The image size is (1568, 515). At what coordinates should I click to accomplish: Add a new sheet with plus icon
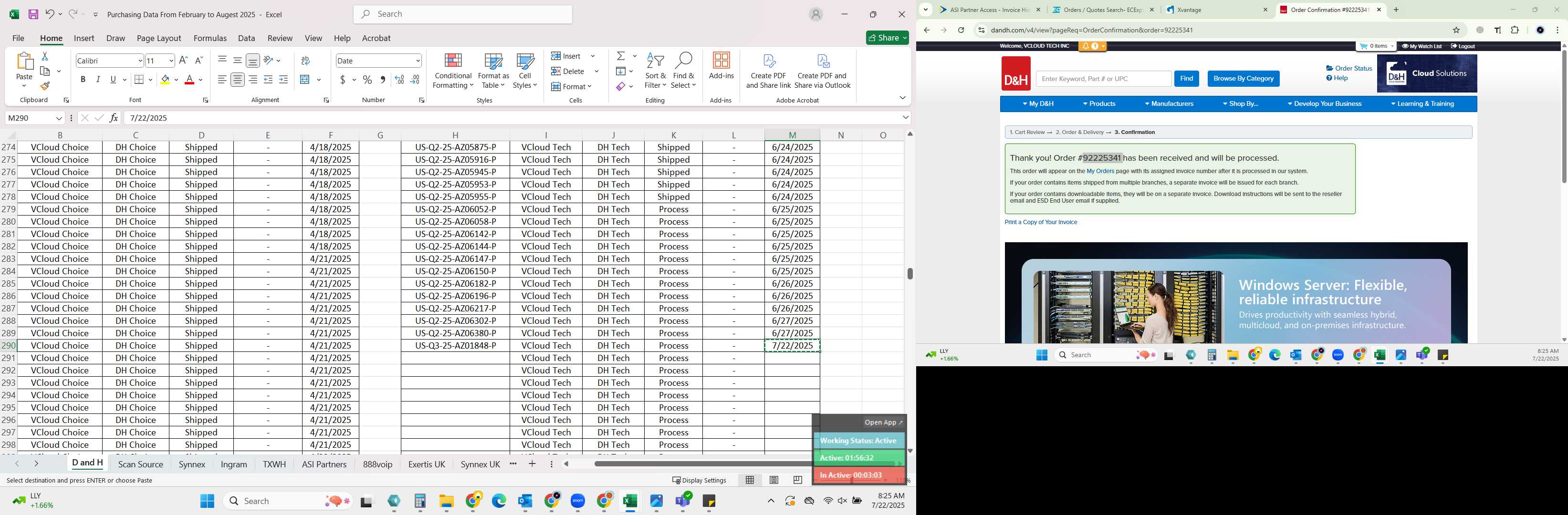532,464
